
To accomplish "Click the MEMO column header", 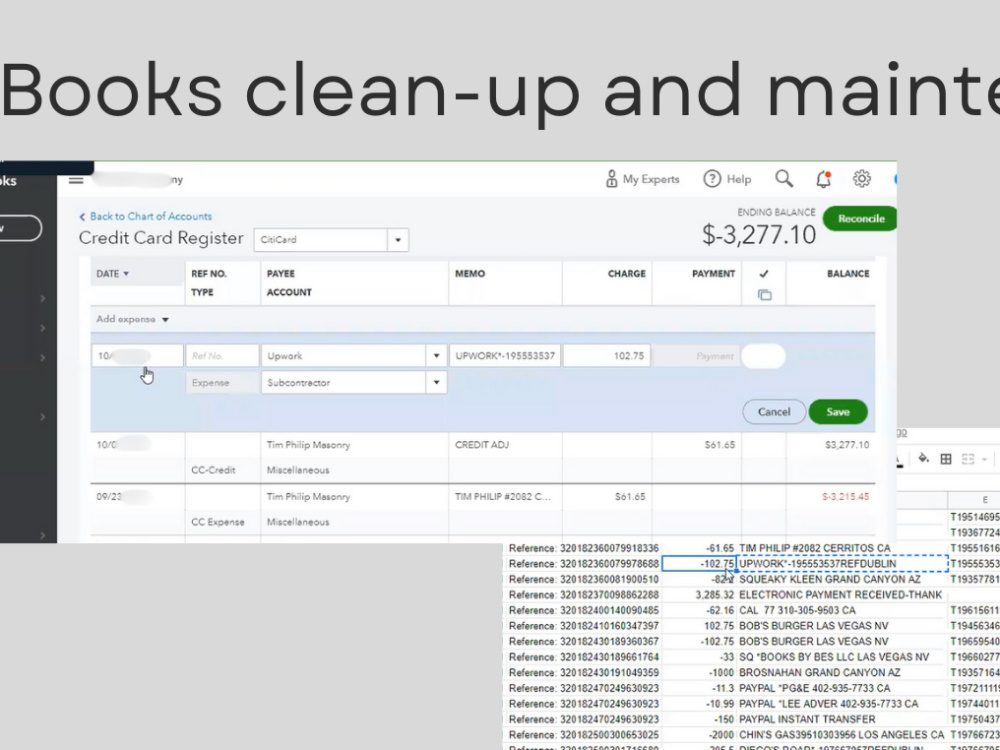I will coord(469,274).
